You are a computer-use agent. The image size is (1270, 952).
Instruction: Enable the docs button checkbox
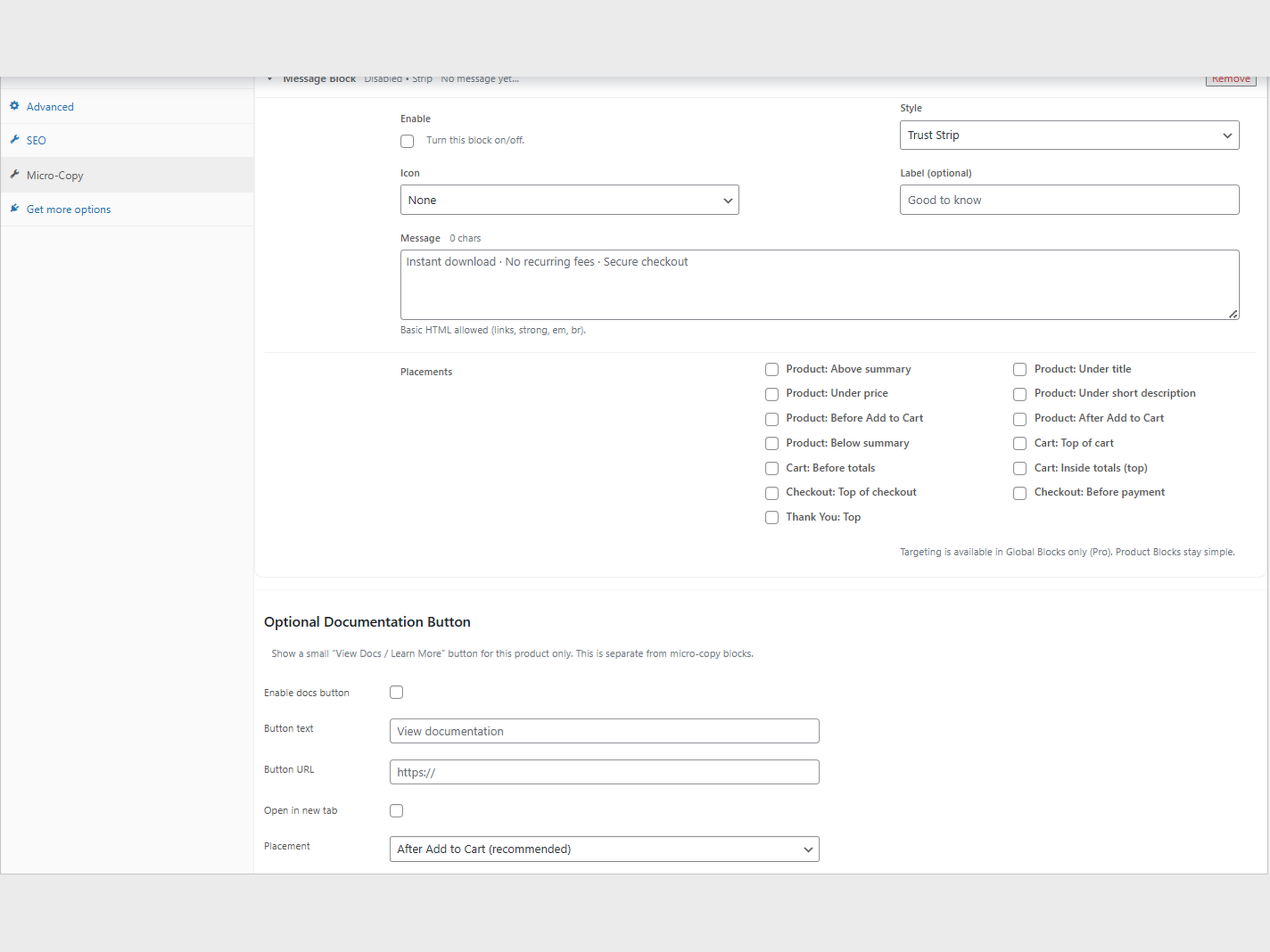[396, 692]
